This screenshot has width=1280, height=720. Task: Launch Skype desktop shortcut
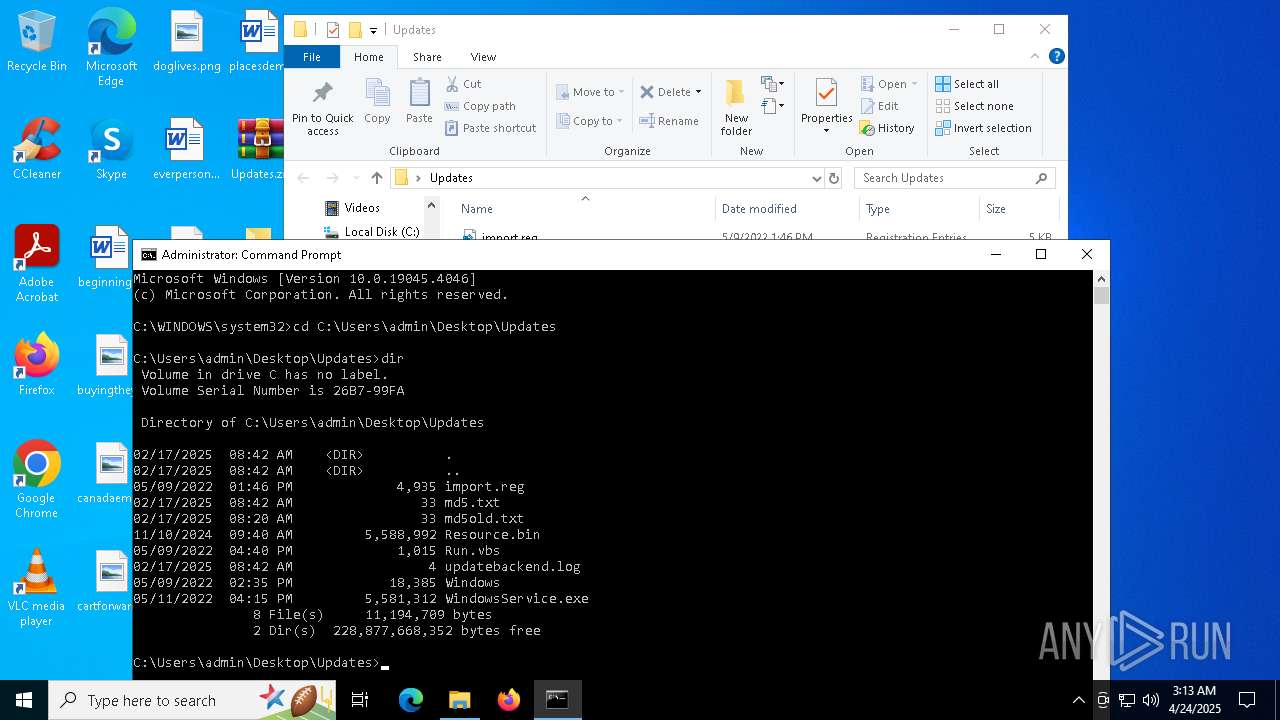pos(111,150)
